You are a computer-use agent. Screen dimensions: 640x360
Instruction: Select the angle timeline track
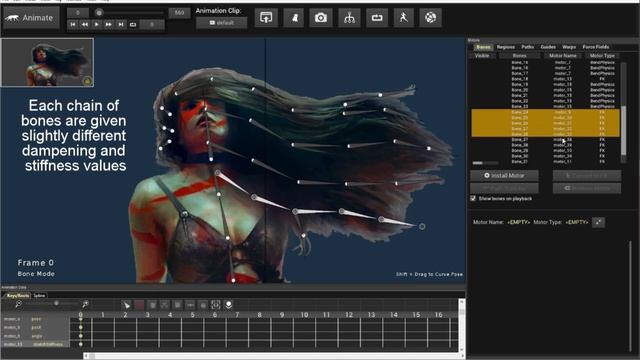[x=36, y=336]
